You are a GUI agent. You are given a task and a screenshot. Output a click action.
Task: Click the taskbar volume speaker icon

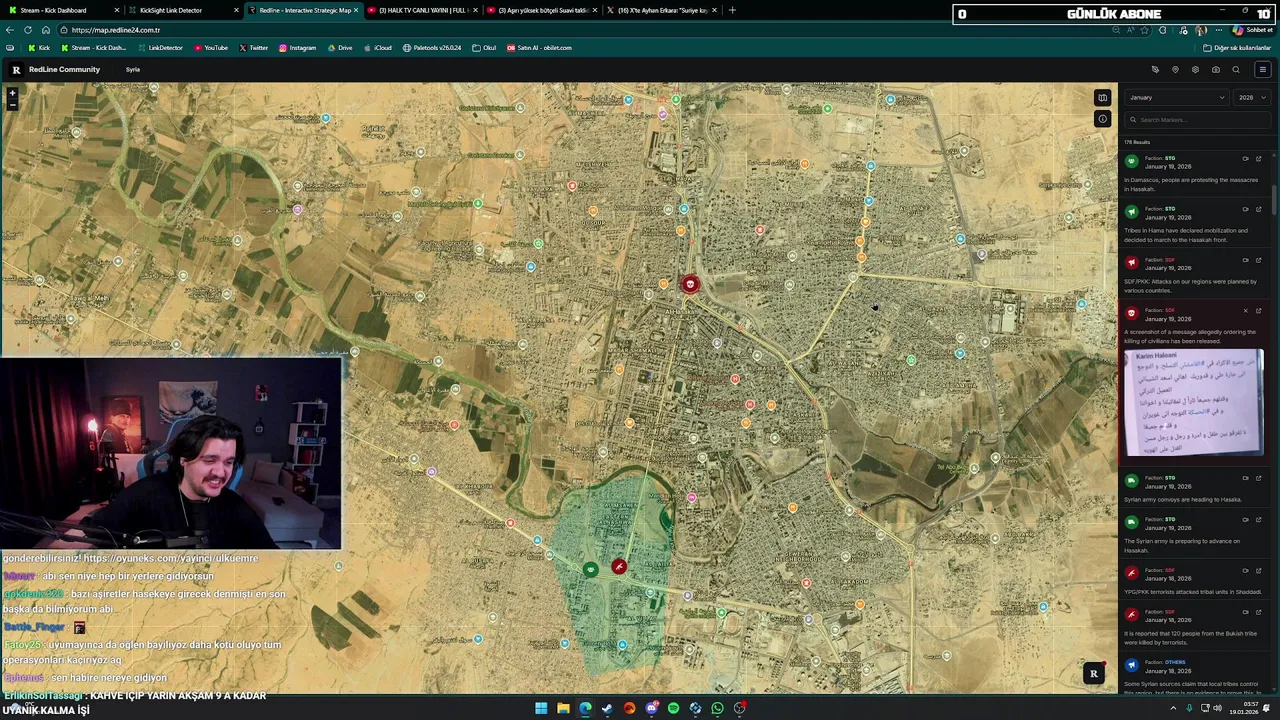tap(1217, 708)
